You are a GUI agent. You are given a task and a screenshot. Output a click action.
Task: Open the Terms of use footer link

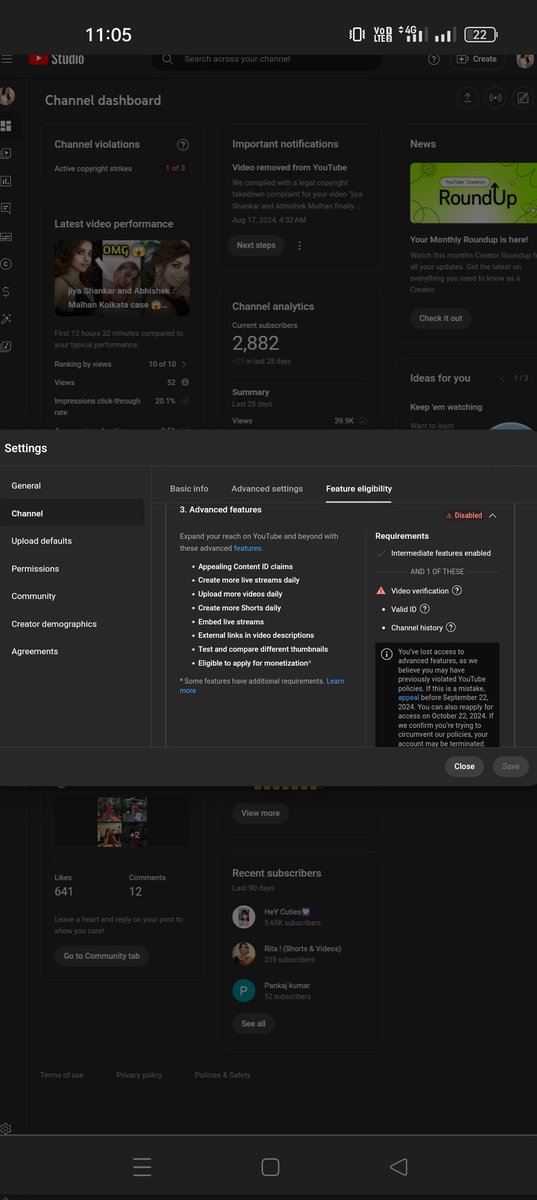pyautogui.click(x=62, y=1075)
